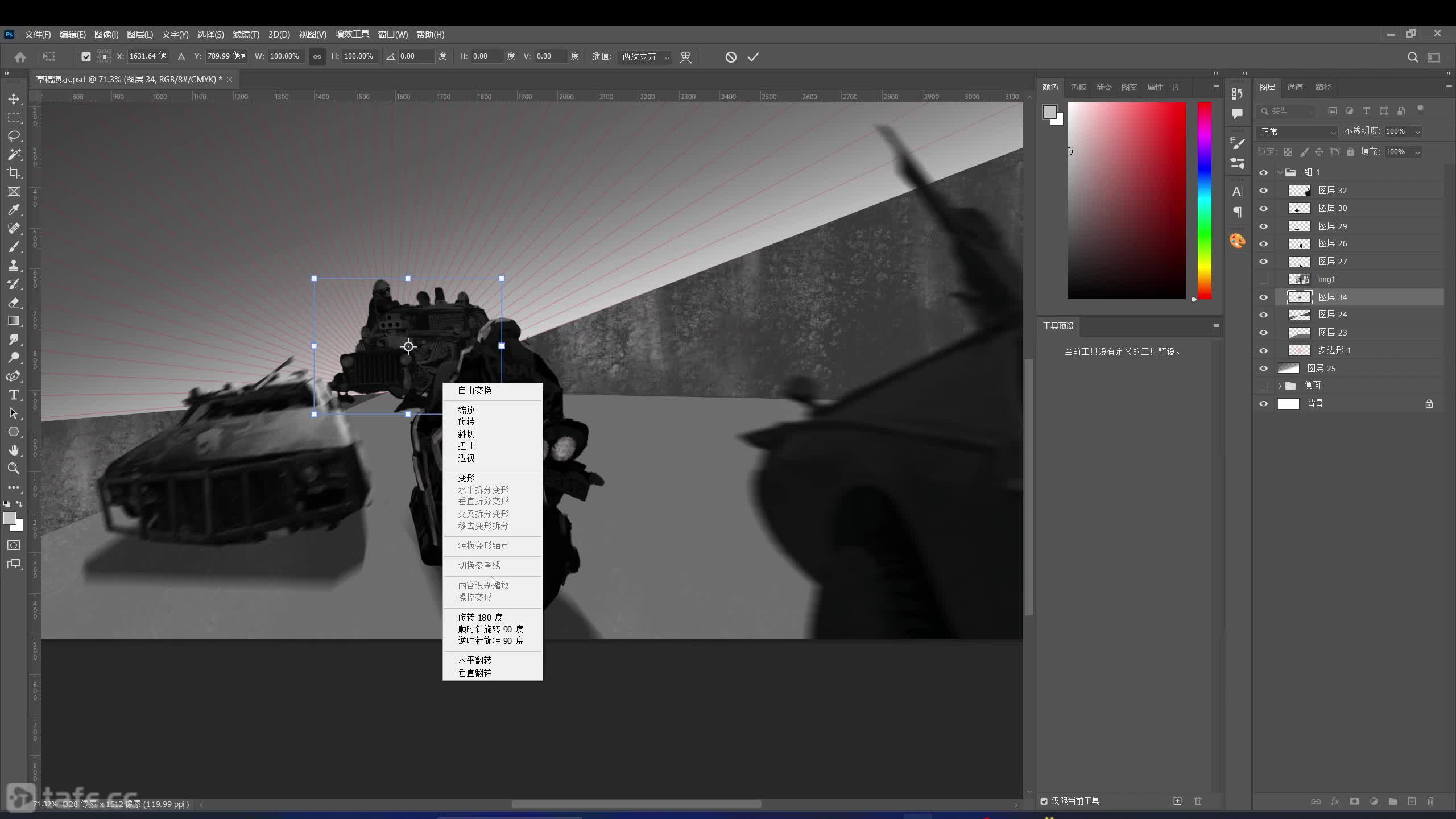Select the Eyedropper tool
Viewport: 1456px width, 819px height.
pyautogui.click(x=14, y=210)
